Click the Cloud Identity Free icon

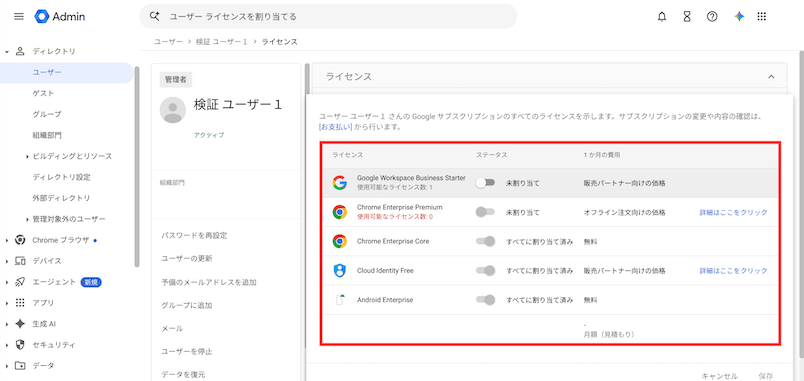click(339, 270)
